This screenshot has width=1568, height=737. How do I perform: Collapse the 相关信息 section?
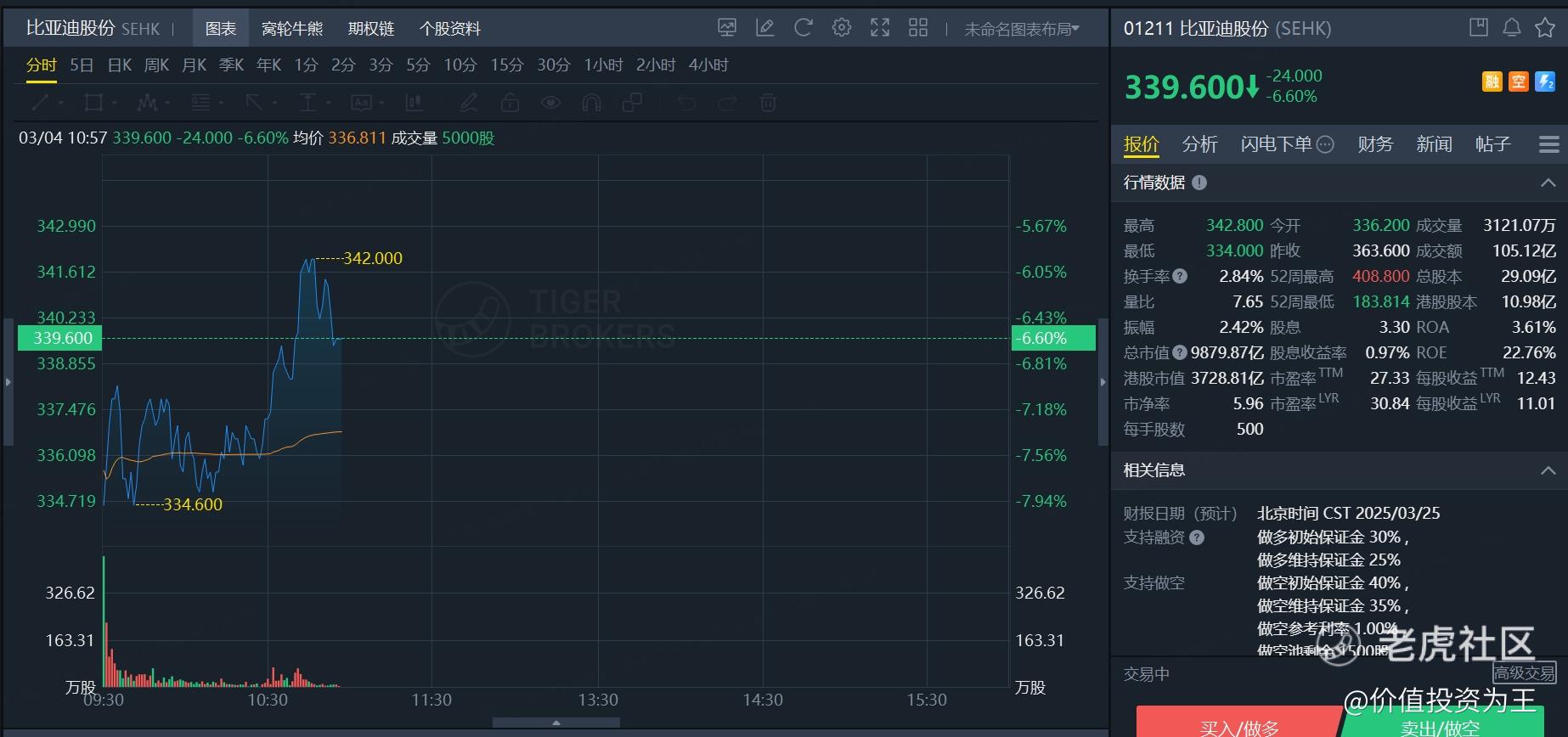click(x=1548, y=470)
